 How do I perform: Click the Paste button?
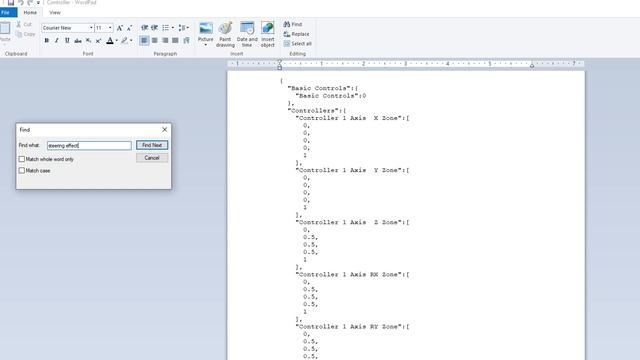5,32
